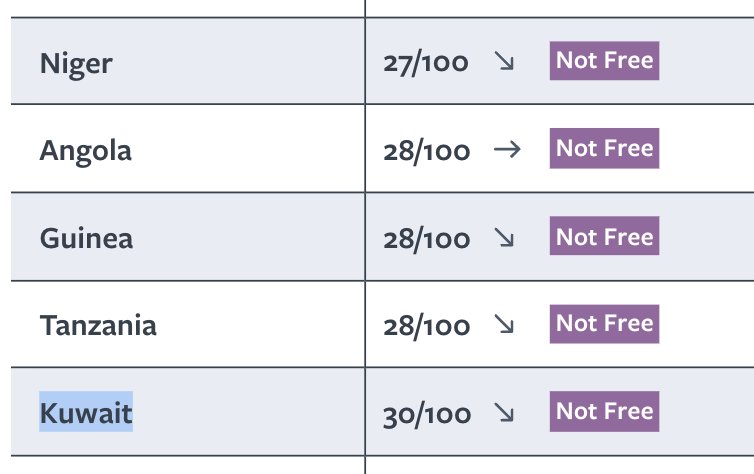Open the Niger country entry

(x=76, y=64)
